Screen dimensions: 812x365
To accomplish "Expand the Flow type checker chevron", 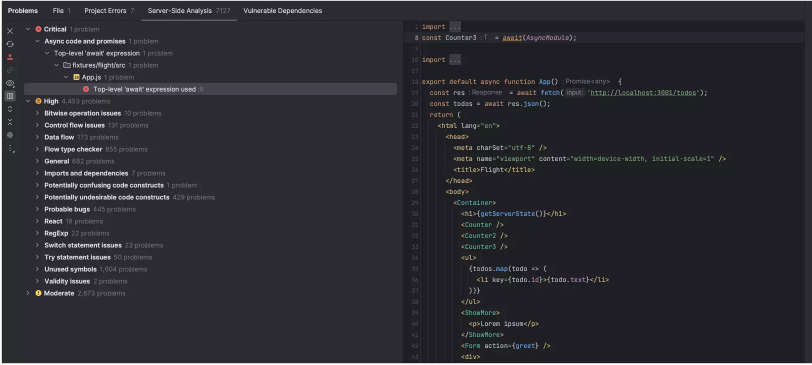I will (x=37, y=149).
